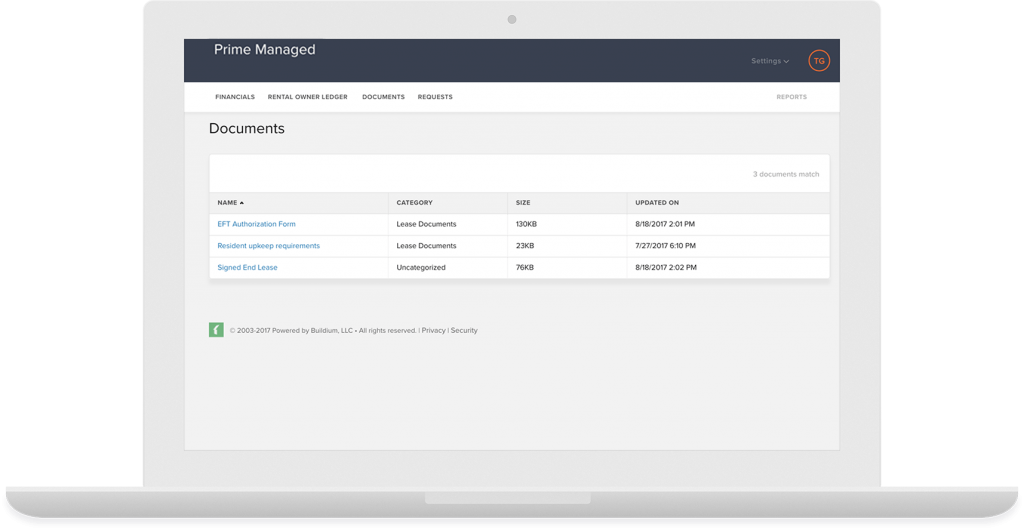This screenshot has width=1024, height=530.
Task: Sort by the CATEGORY column header
Action: 414,203
